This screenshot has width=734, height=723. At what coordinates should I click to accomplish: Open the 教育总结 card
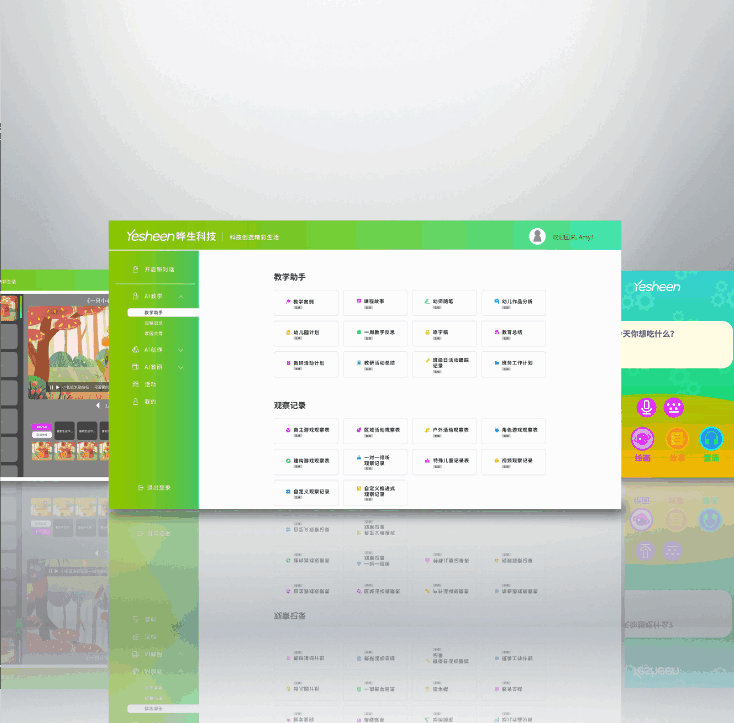513,333
